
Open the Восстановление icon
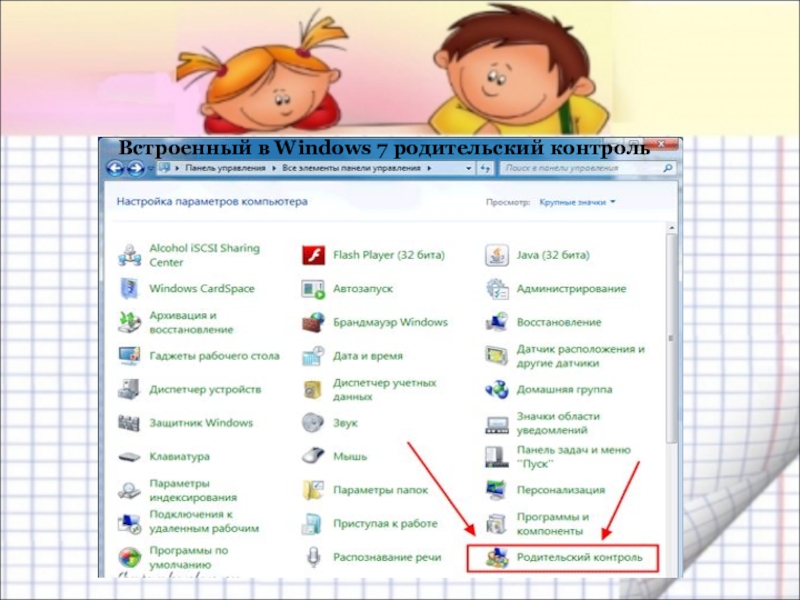pos(496,322)
